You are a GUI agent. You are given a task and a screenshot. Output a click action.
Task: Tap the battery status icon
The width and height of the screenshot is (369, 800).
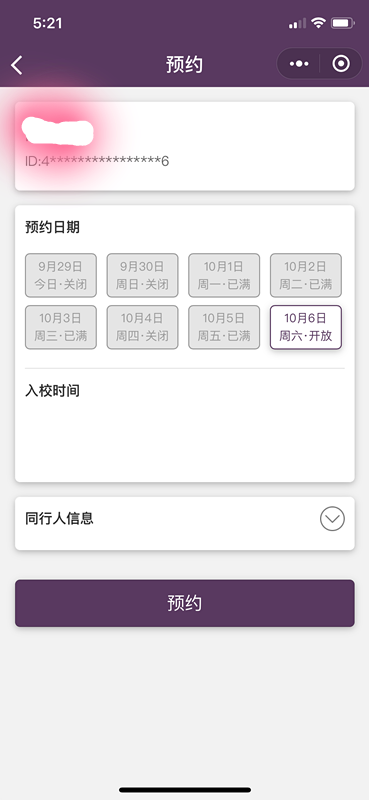(x=342, y=23)
